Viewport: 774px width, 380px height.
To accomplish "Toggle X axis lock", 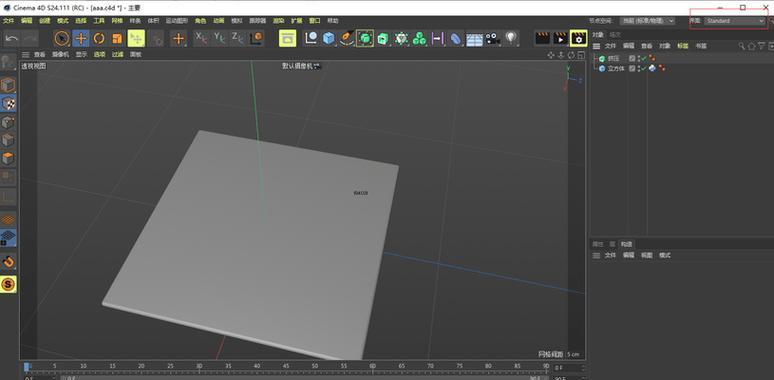I will pos(201,37).
